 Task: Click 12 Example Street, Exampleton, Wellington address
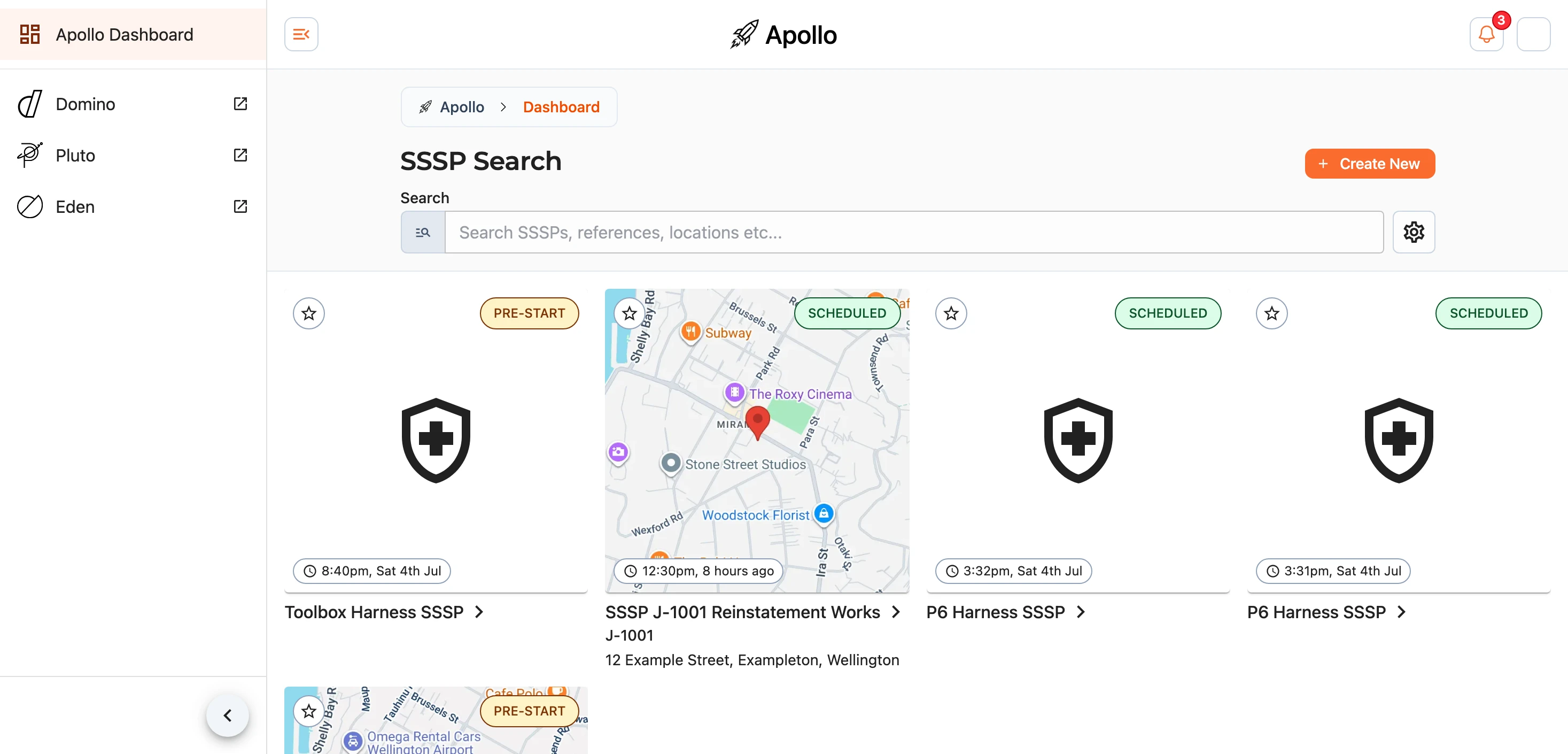(x=752, y=659)
